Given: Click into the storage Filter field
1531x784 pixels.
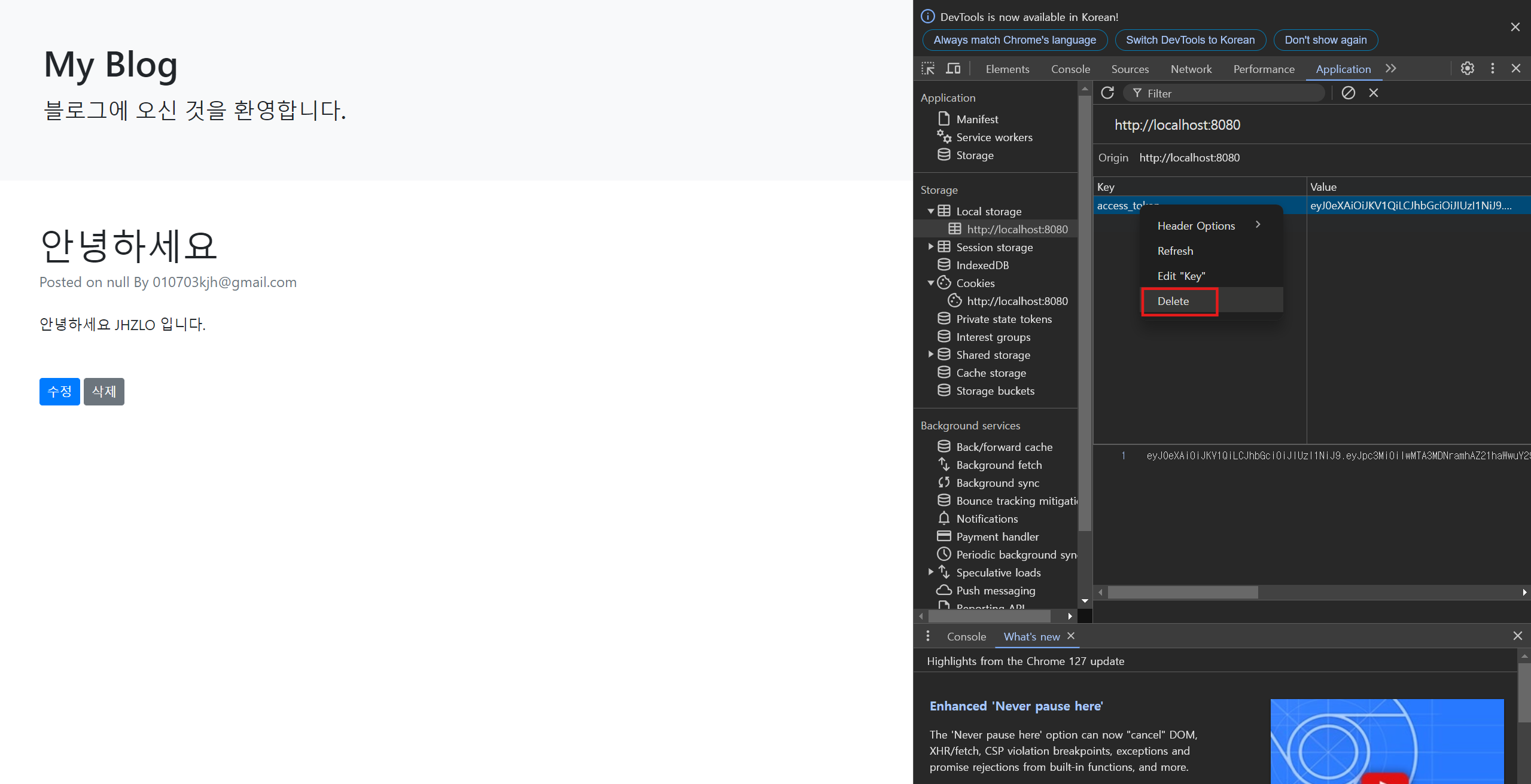Looking at the screenshot, I should pyautogui.click(x=1226, y=93).
